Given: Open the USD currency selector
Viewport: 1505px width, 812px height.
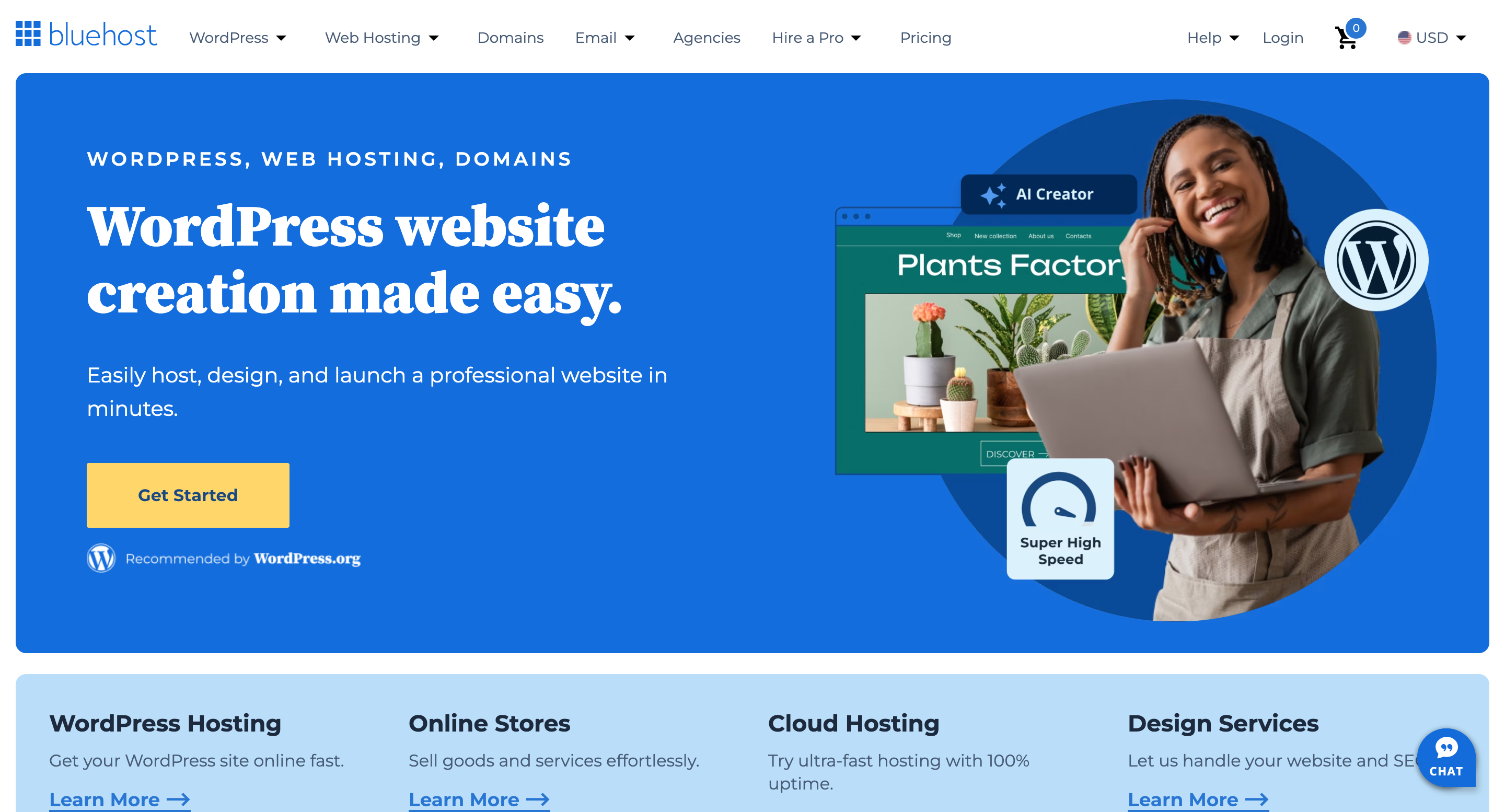Looking at the screenshot, I should click(x=1432, y=38).
